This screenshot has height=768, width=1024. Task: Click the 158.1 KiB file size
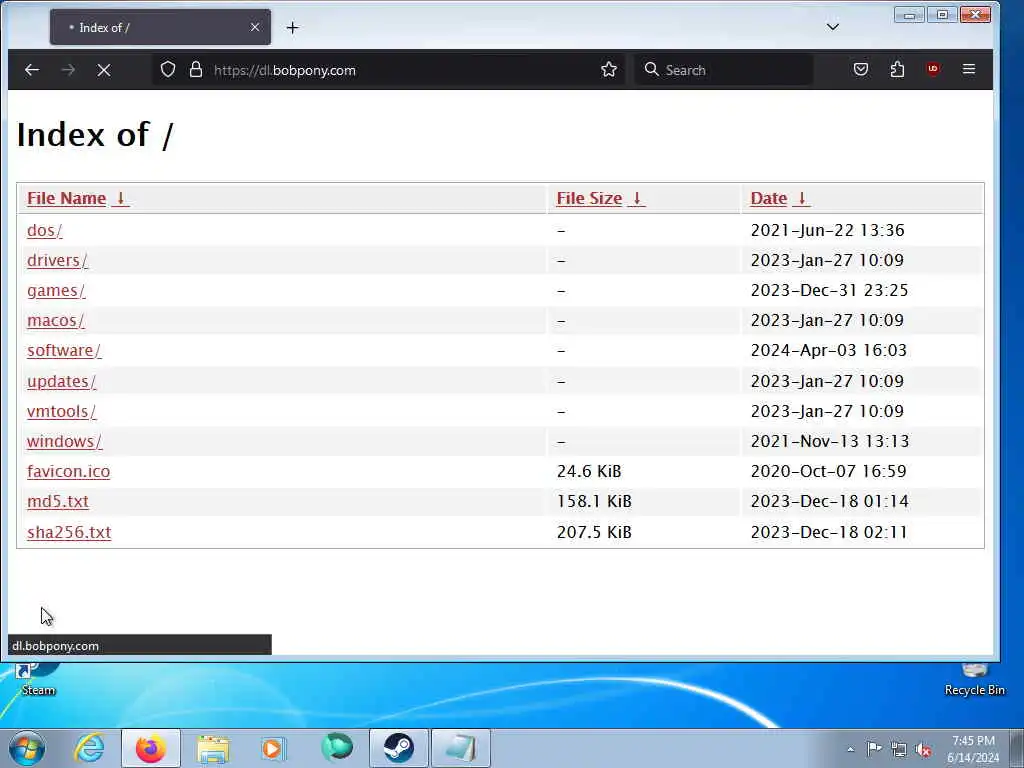(x=594, y=502)
